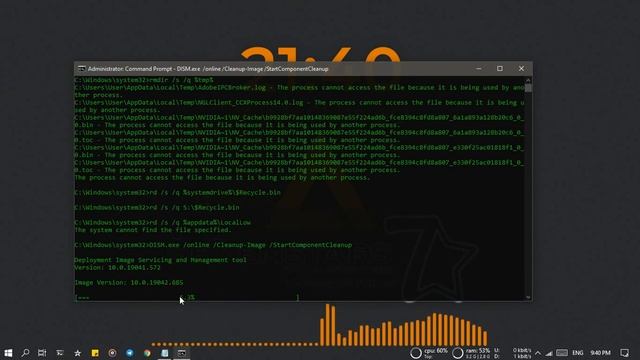Click the DISM progress bar line
The width and height of the screenshot is (640, 360).
point(187,298)
